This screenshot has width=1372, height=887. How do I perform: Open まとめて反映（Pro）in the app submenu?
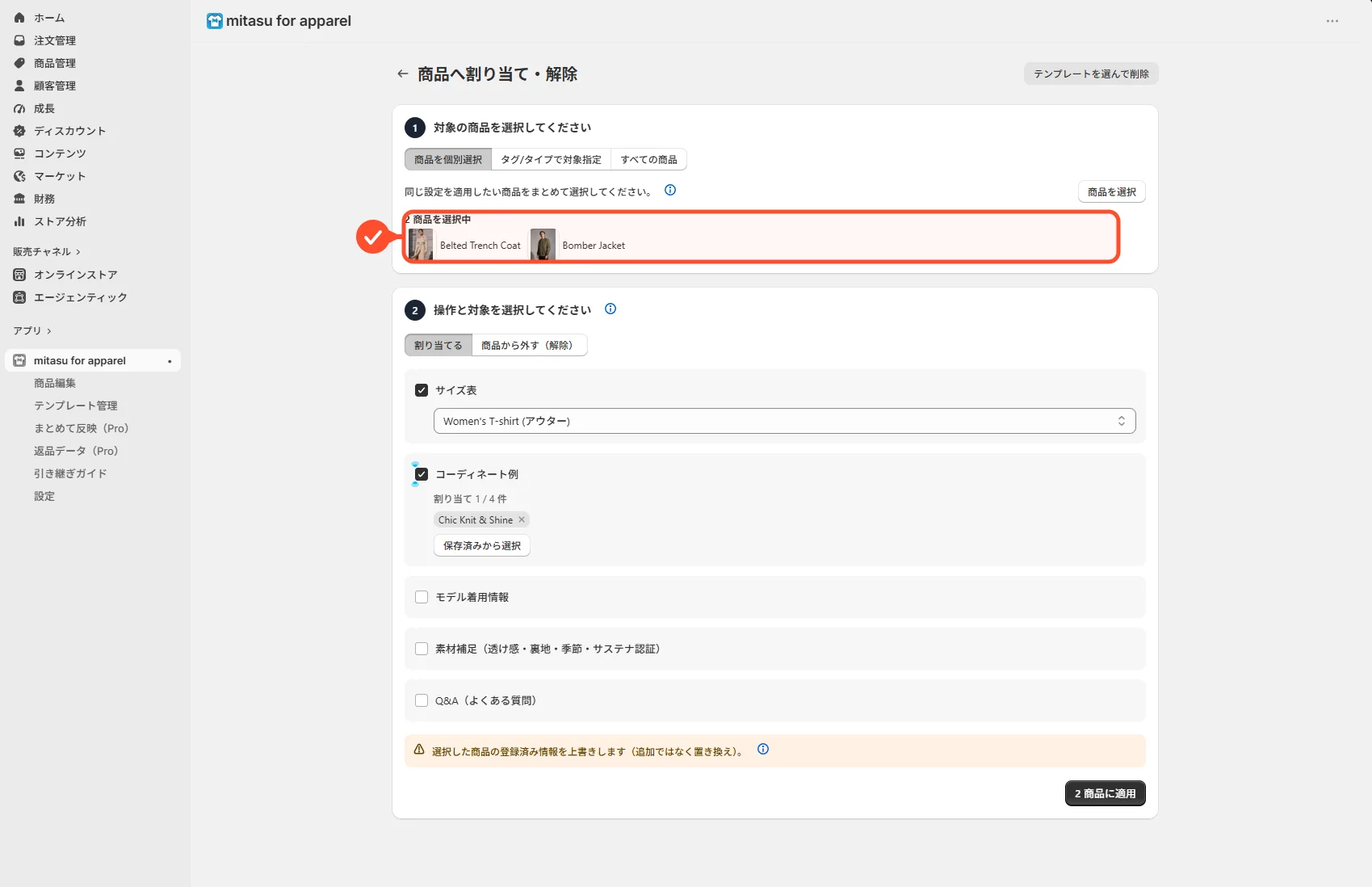pyautogui.click(x=82, y=428)
